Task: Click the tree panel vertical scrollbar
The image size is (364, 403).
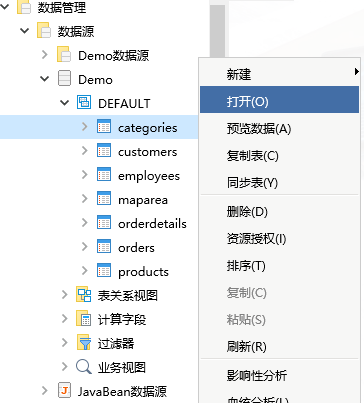Action: [217, 30]
